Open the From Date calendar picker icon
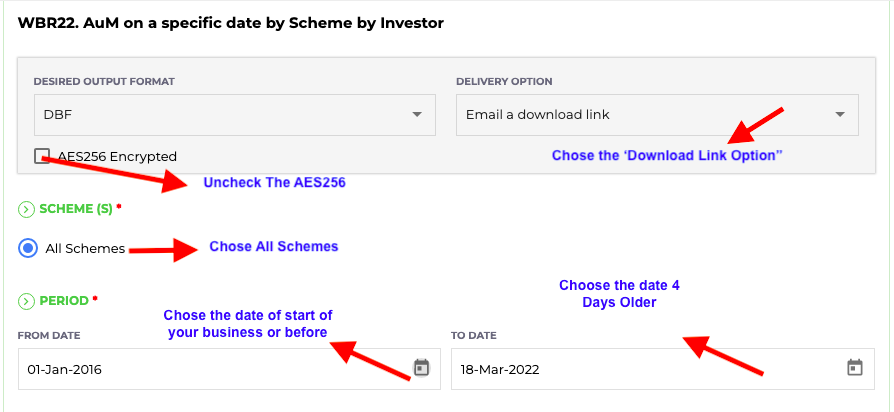 click(x=421, y=367)
